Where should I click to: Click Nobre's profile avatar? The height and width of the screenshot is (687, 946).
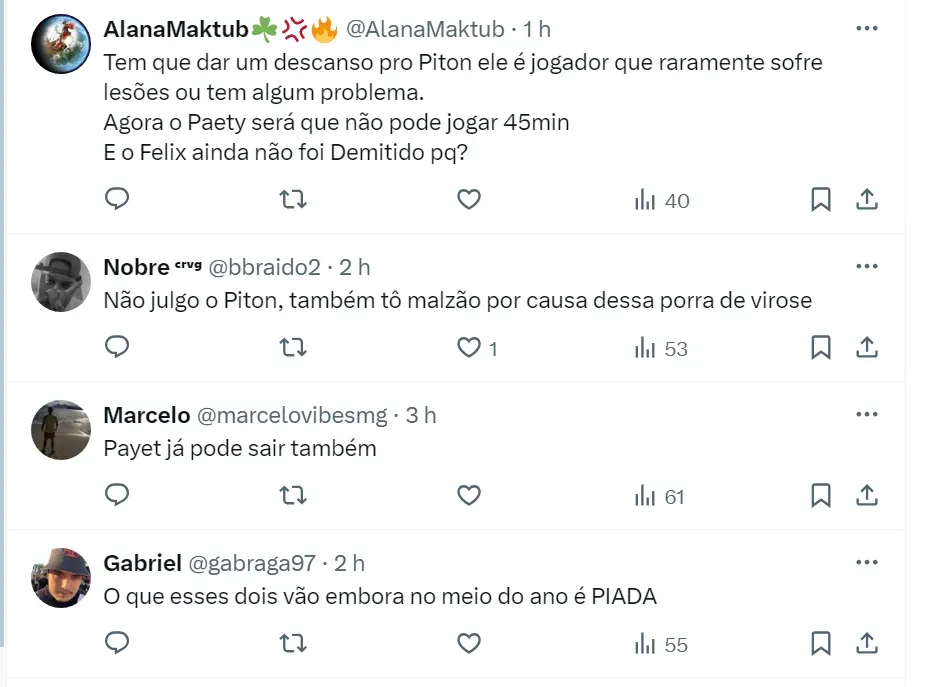click(62, 281)
